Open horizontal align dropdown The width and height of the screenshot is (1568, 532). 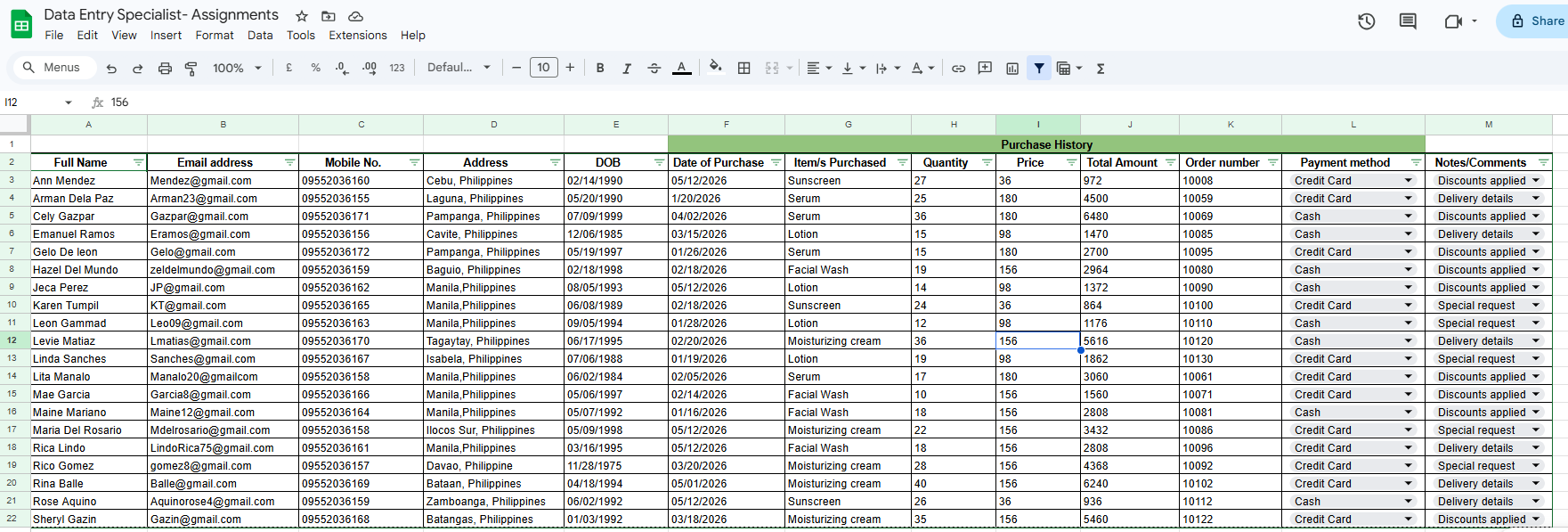click(x=818, y=68)
